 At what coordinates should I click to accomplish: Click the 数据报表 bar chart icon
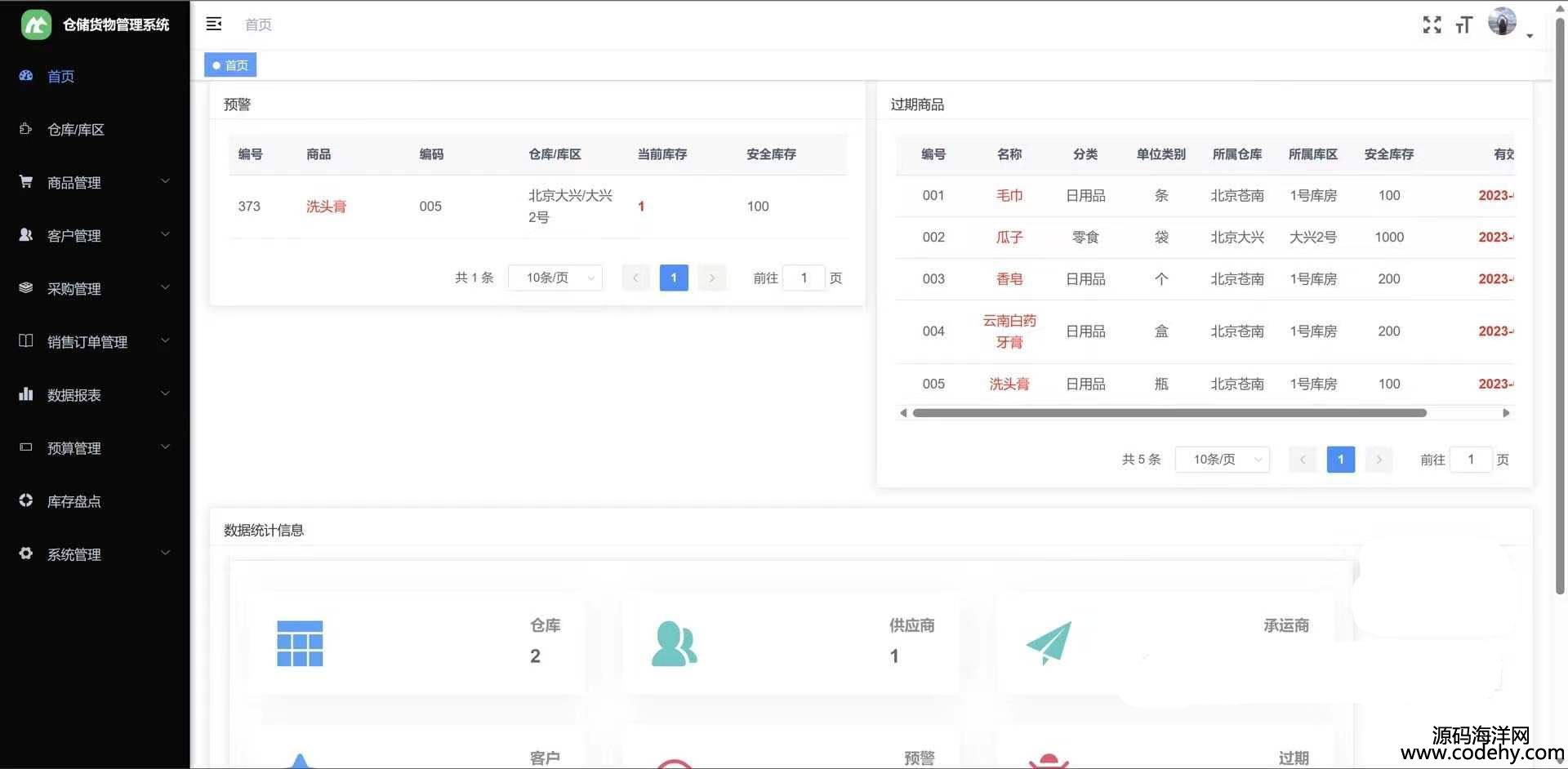pyautogui.click(x=26, y=394)
